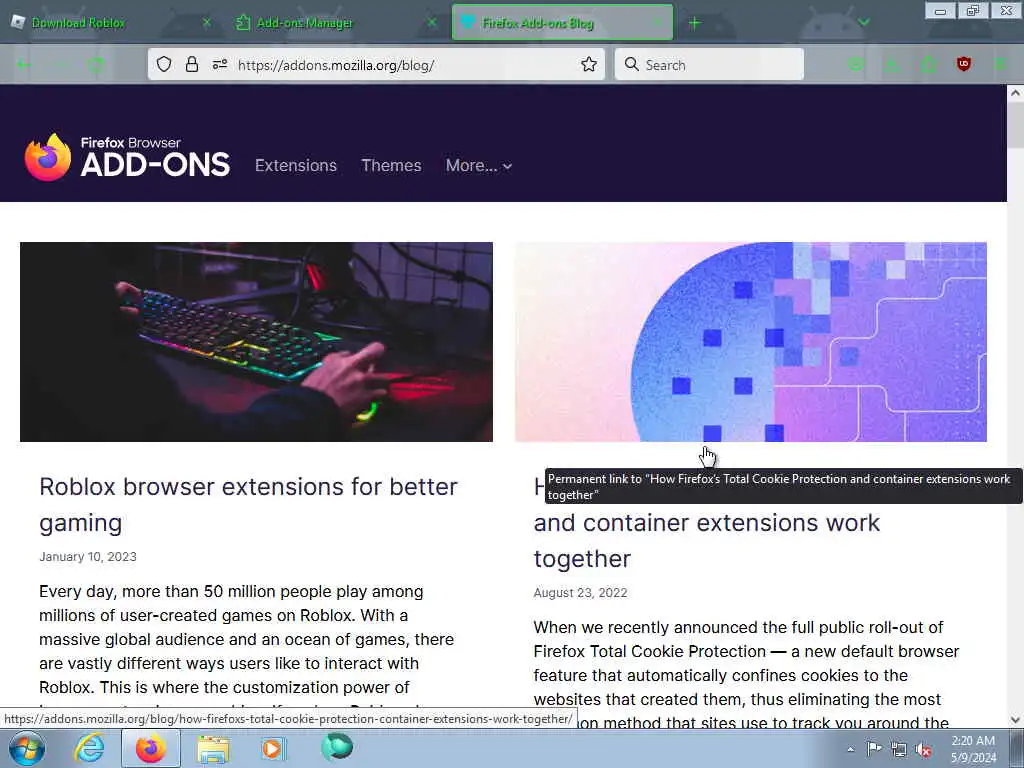The height and width of the screenshot is (768, 1024).
Task: Open the 'and container extensions work together' heading link
Action: click(707, 540)
